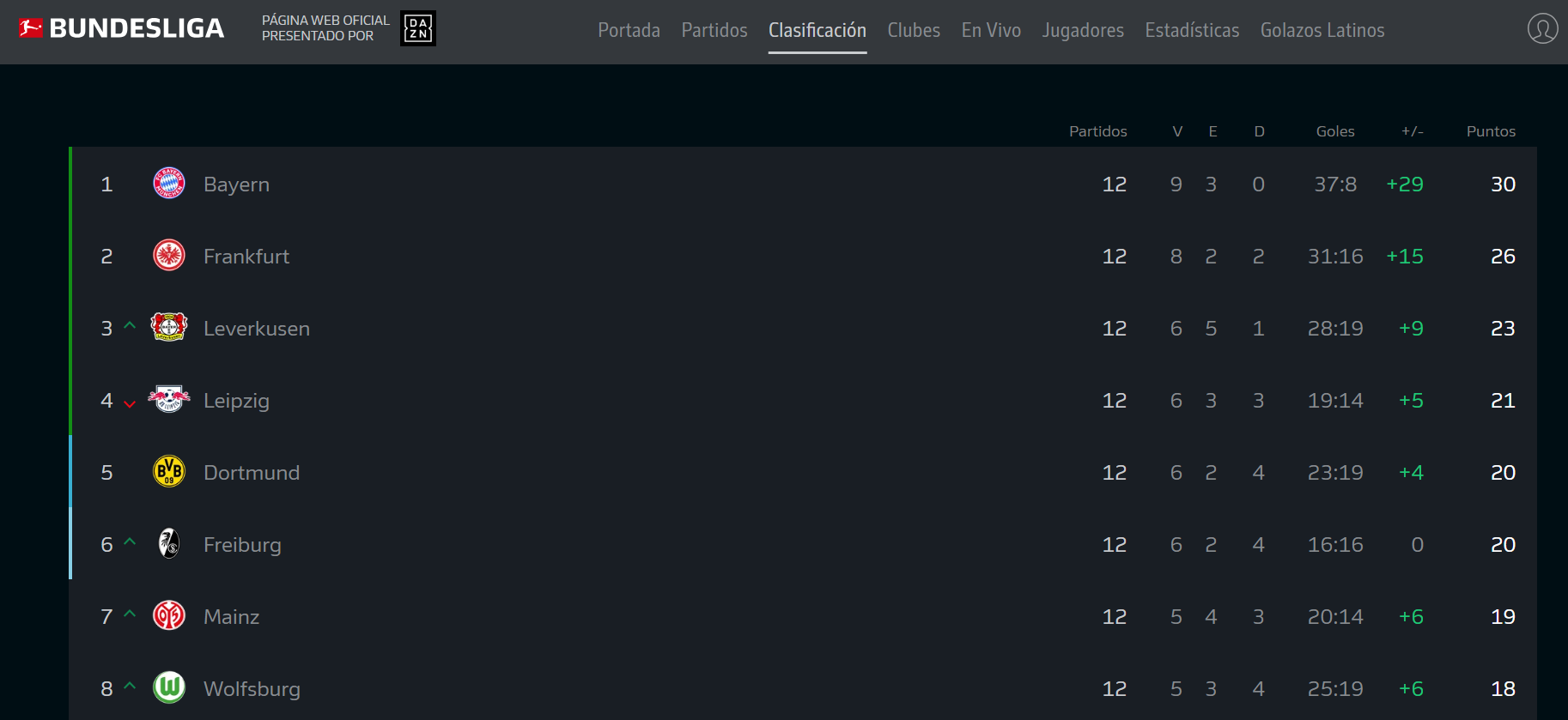Open the user account profile icon
Image resolution: width=1568 pixels, height=720 pixels.
coord(1542,28)
